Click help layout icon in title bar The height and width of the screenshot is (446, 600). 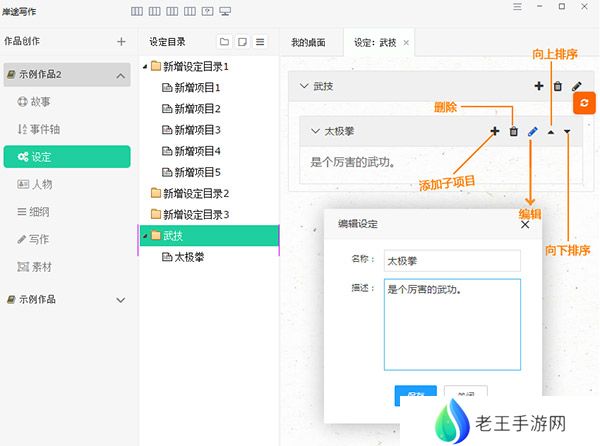click(x=207, y=11)
